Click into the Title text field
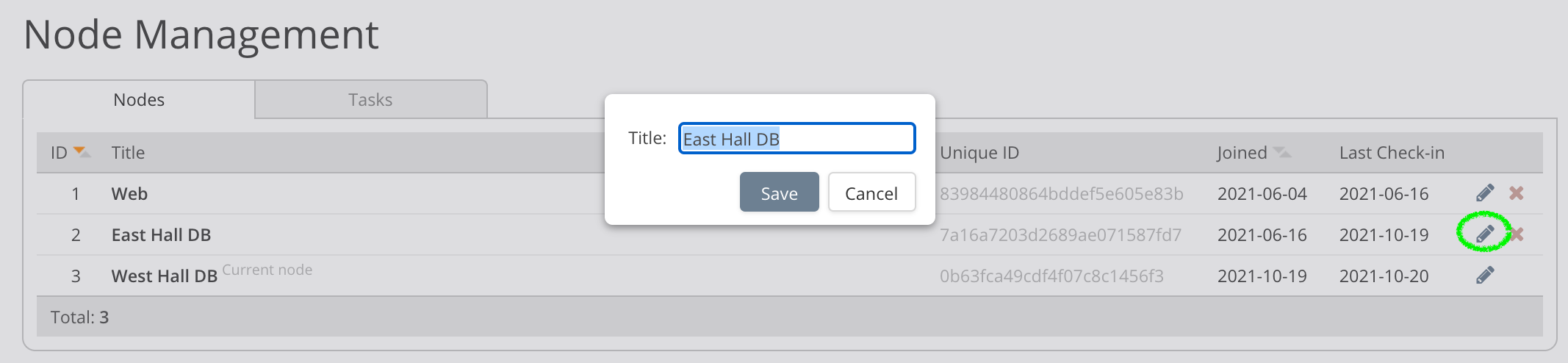This screenshot has height=363, width=1568. click(796, 139)
